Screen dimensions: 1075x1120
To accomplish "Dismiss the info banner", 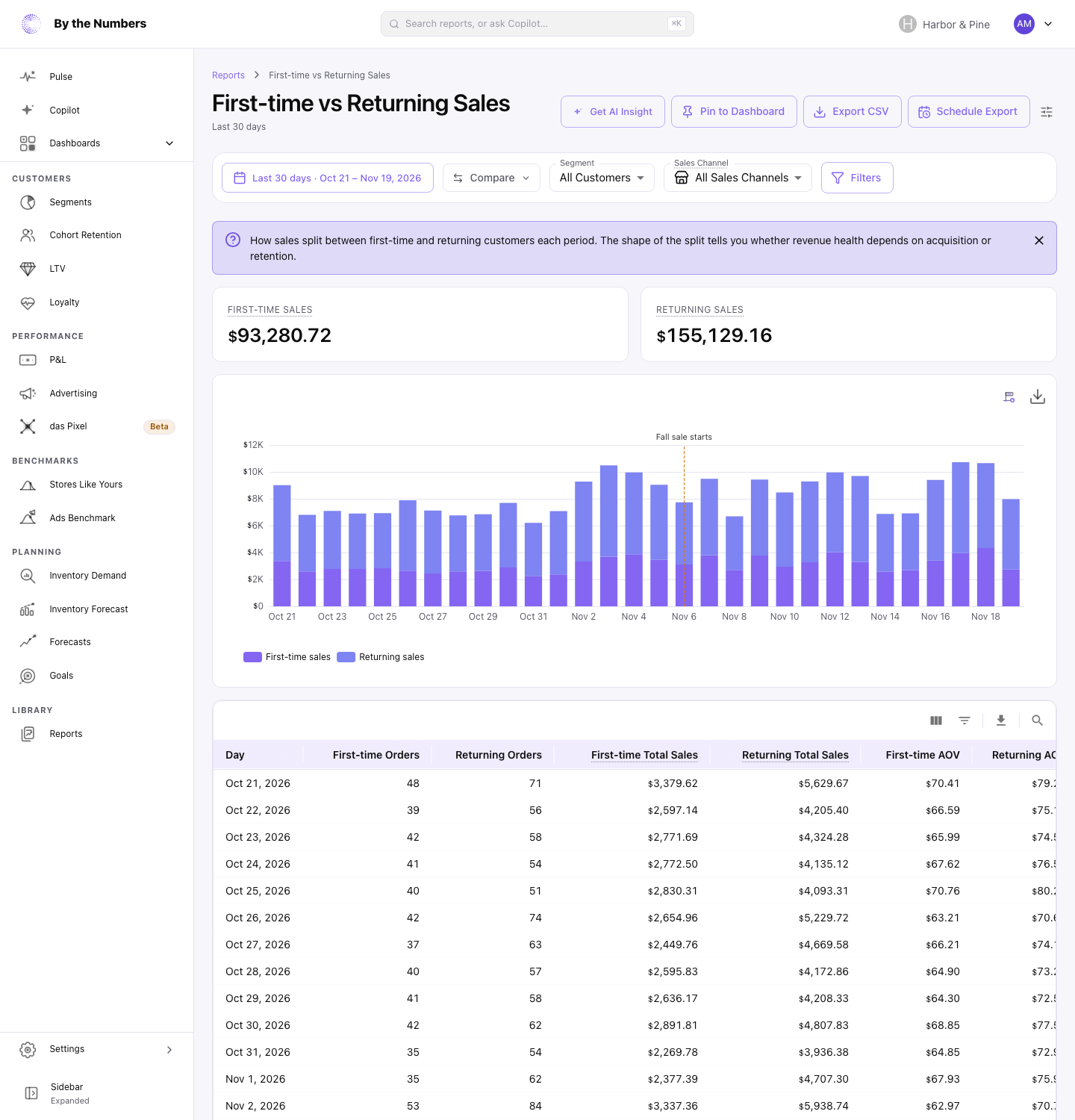I will 1039,240.
